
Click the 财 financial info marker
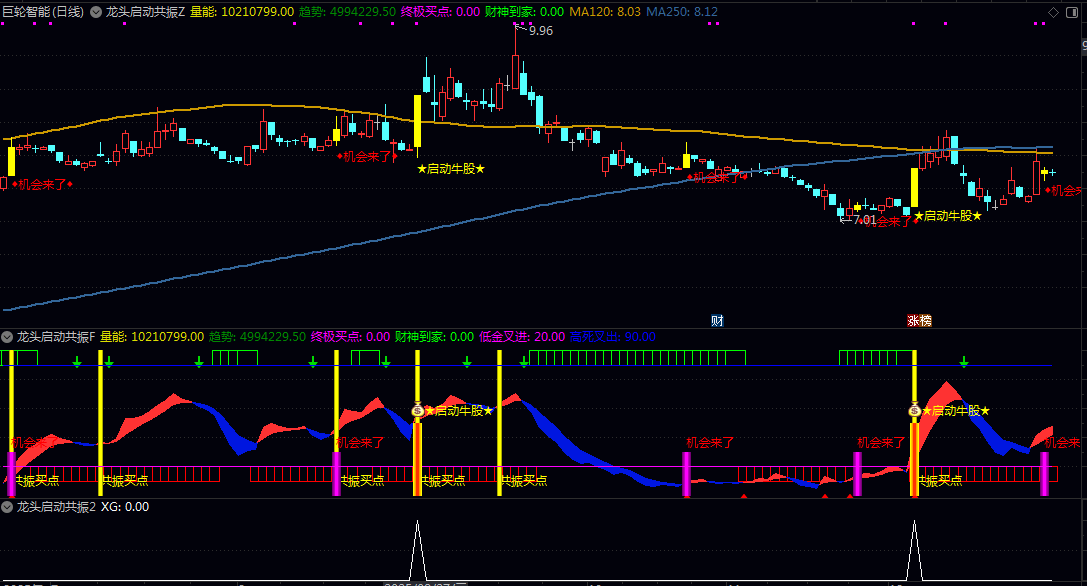pos(716,320)
